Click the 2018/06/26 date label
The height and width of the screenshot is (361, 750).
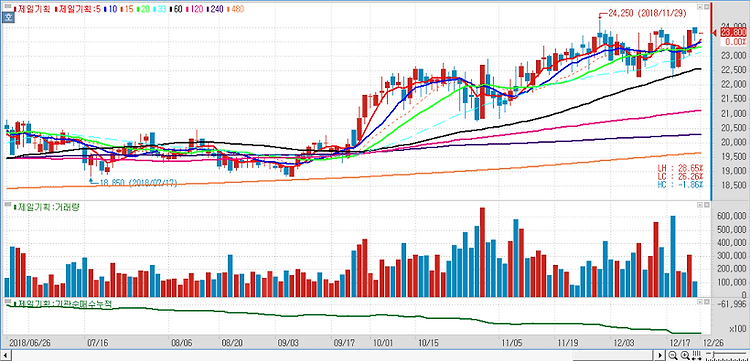coord(30,343)
